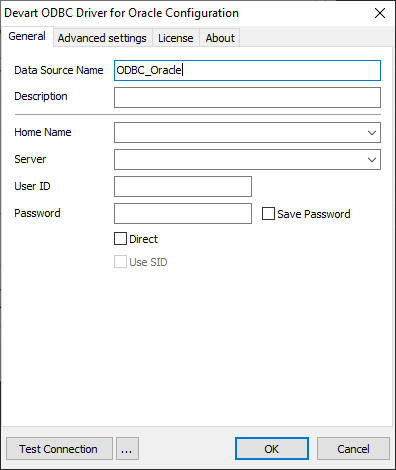Screen dimensions: 396x470
Task: Expand the Home Name dropdown arrow
Action: [x=372, y=133]
